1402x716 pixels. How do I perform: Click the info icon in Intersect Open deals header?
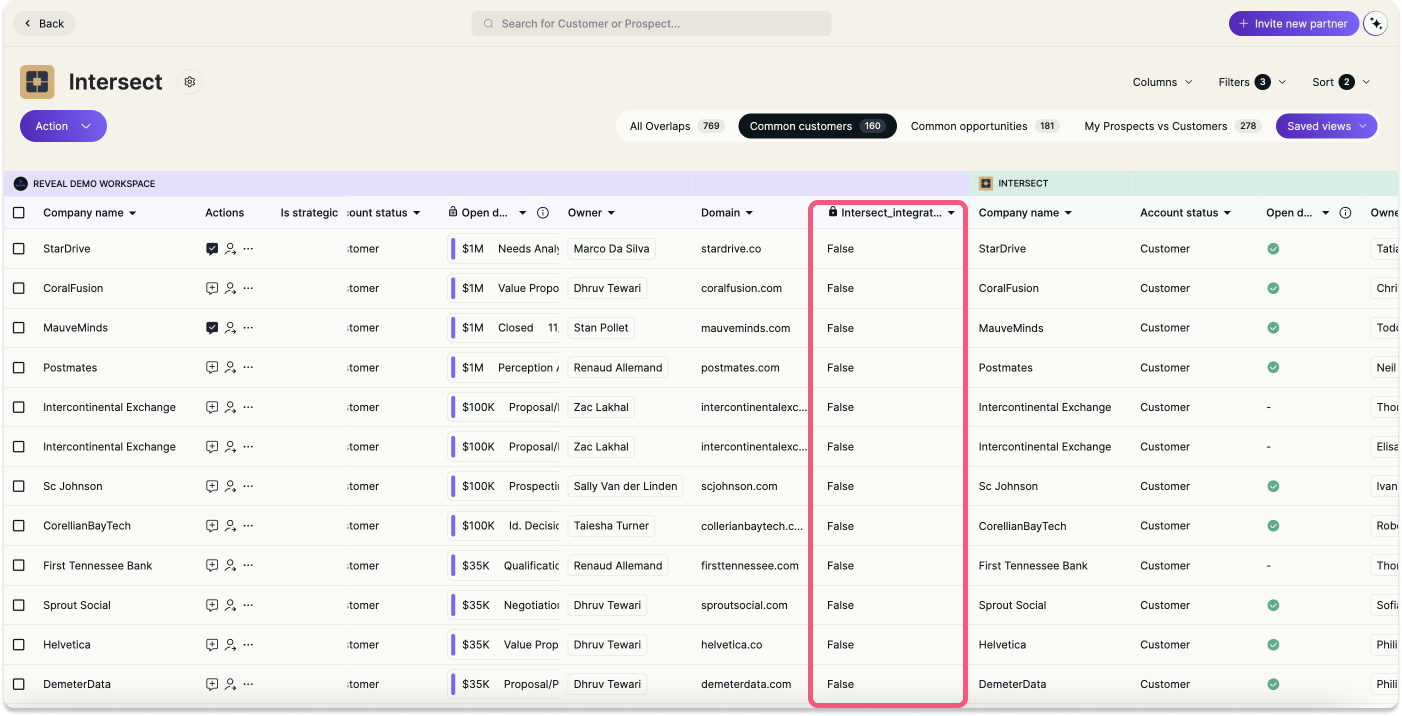click(x=1345, y=213)
